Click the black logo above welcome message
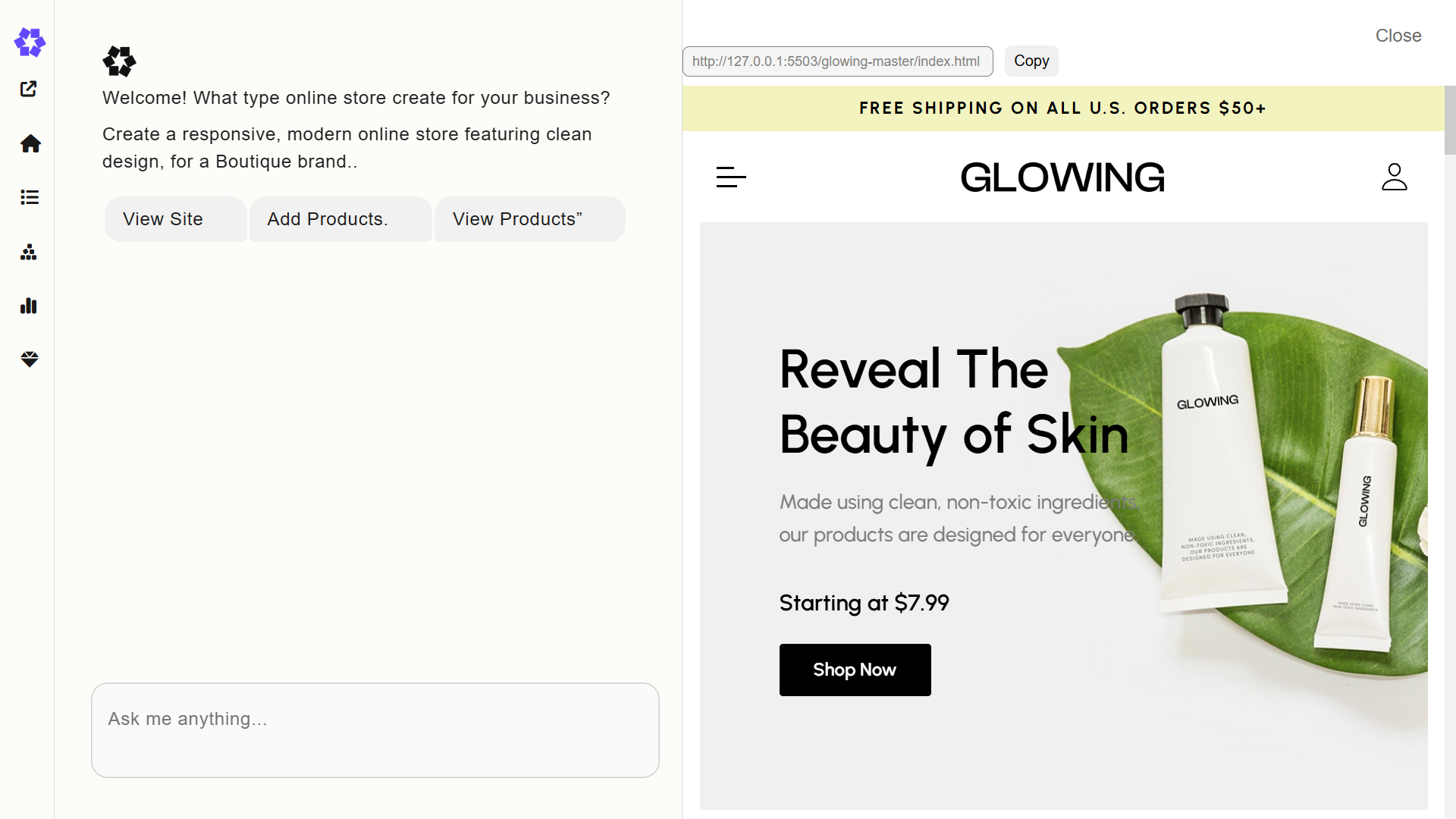1456x819 pixels. [x=119, y=61]
